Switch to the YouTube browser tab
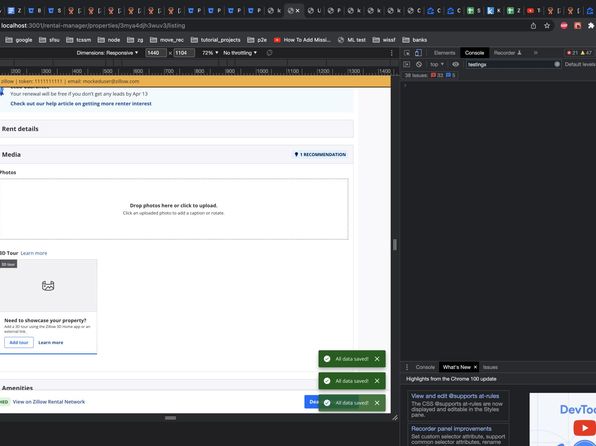Image resolution: width=596 pixels, height=446 pixels. click(533, 11)
